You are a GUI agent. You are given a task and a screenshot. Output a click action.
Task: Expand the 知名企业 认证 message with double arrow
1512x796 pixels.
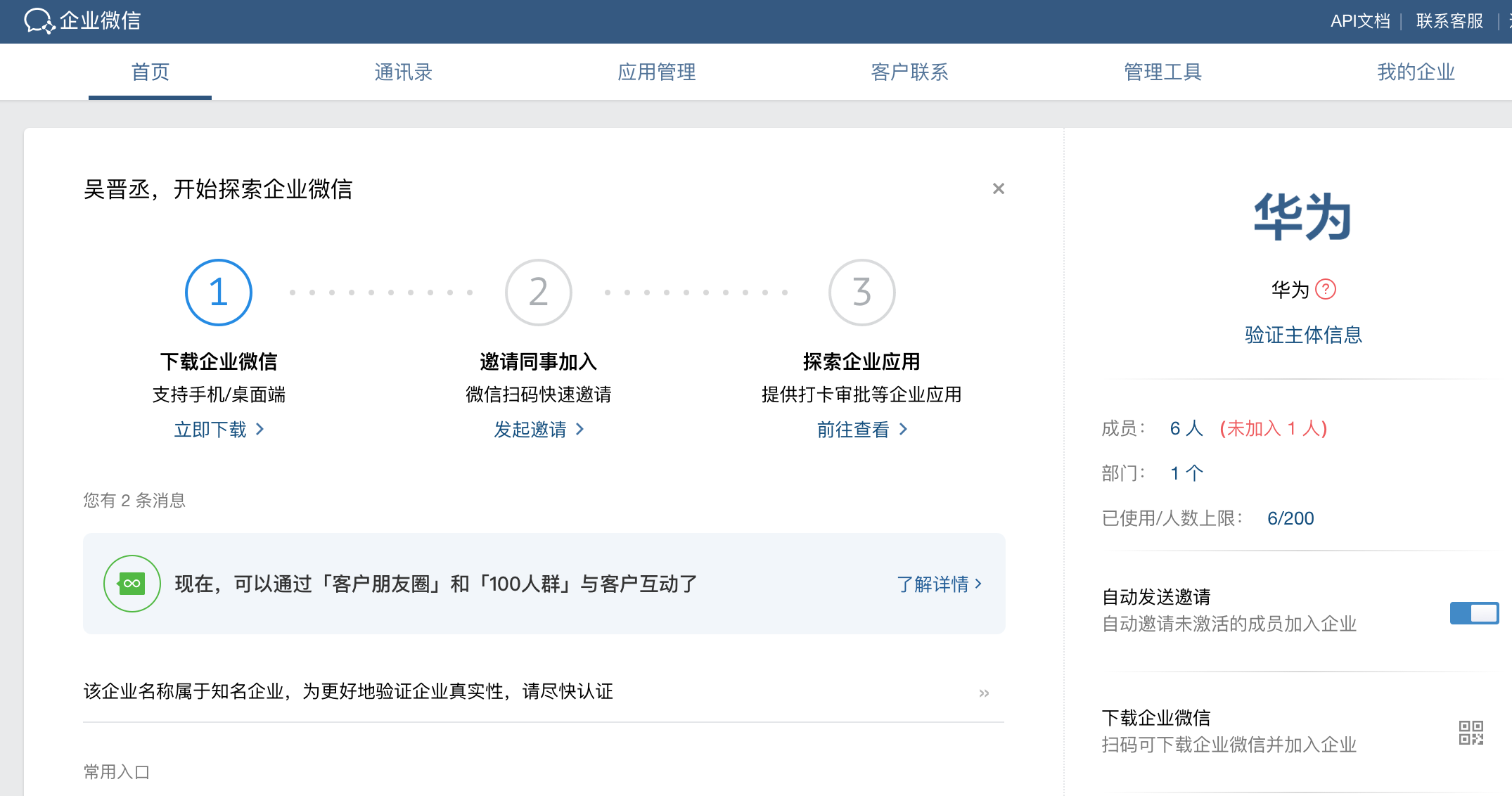tap(984, 693)
